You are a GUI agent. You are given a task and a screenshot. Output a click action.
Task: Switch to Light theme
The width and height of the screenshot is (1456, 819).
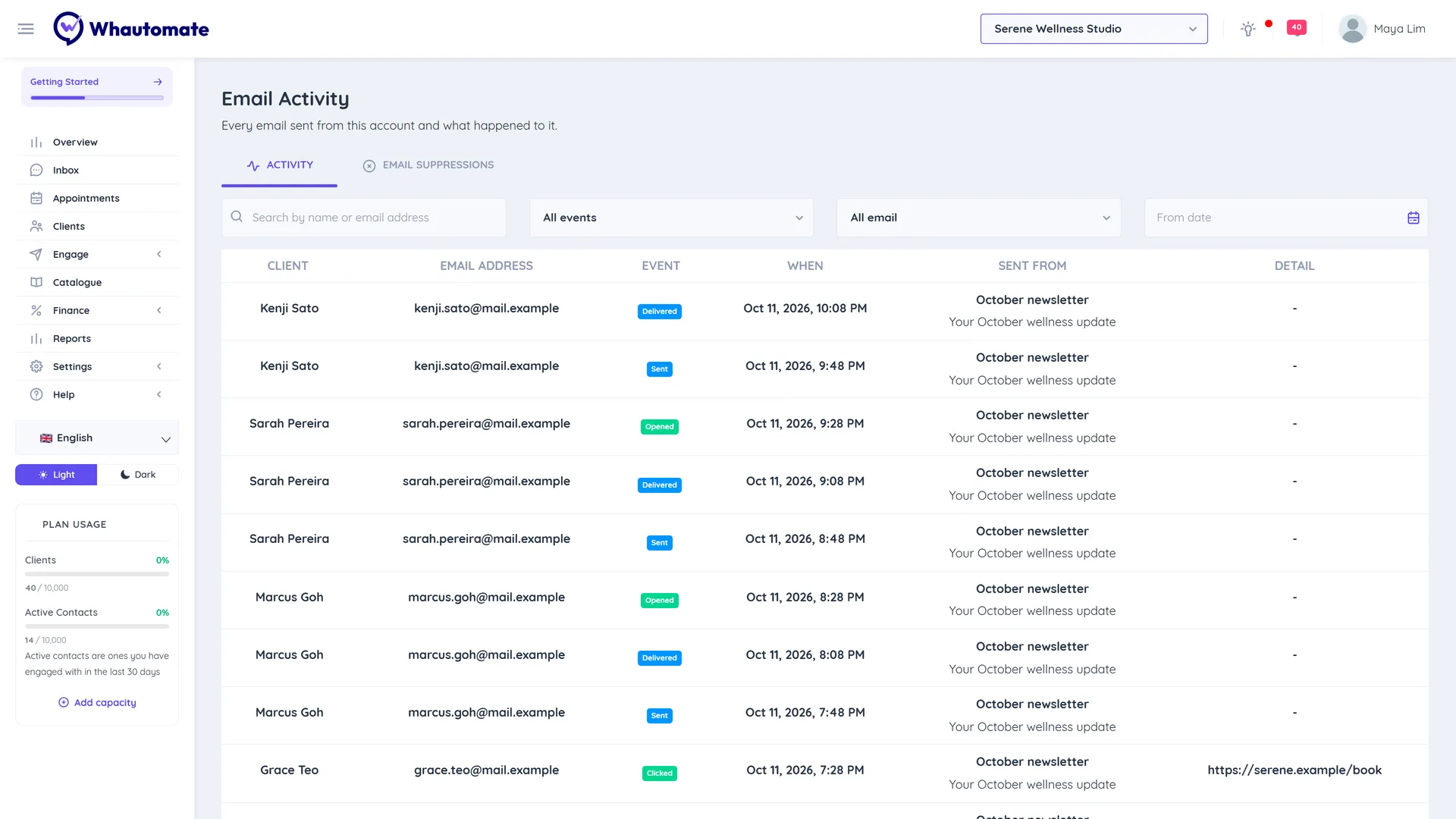coord(56,475)
